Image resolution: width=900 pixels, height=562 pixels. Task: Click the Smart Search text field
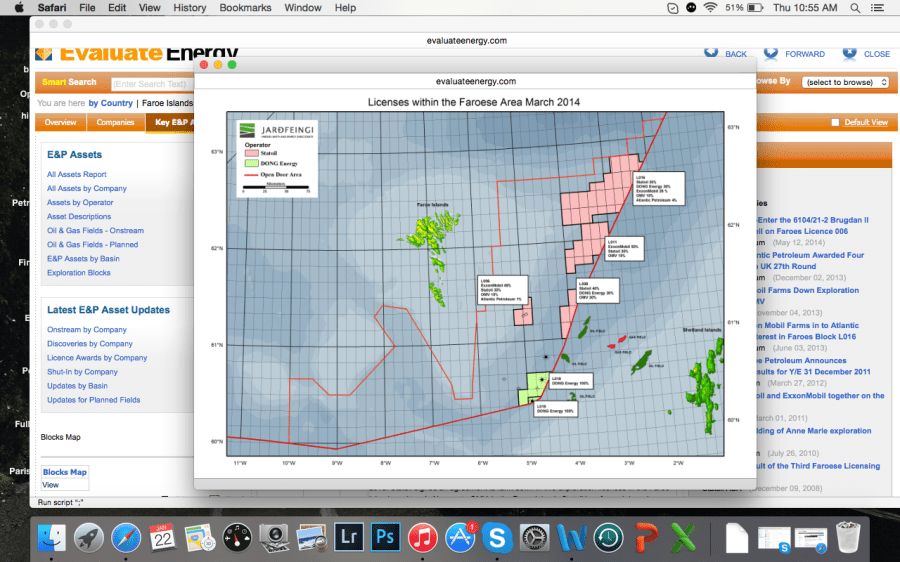tap(150, 83)
